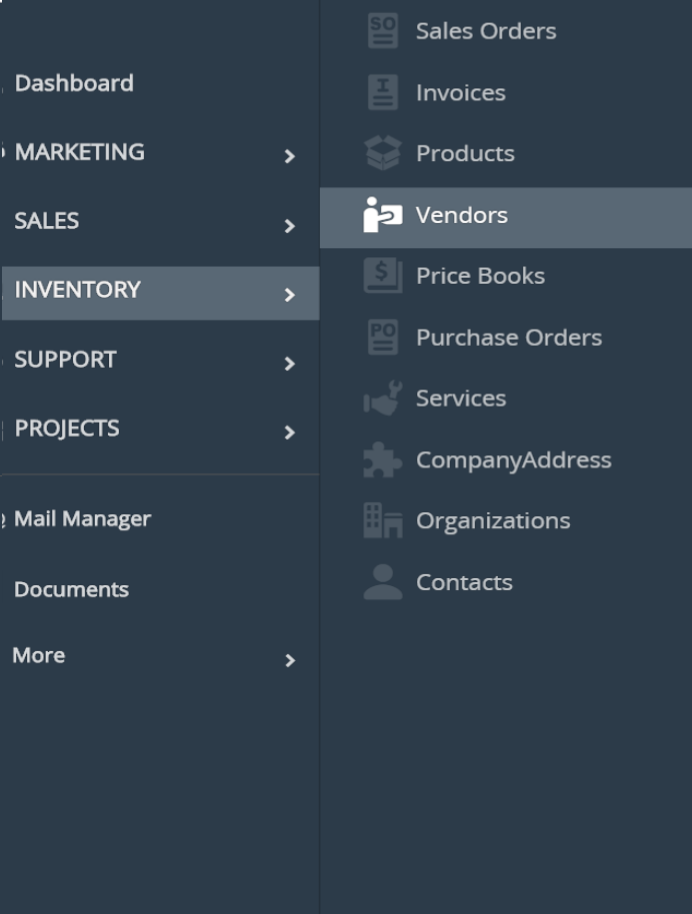Click the Sales Orders document icon
This screenshot has height=914, width=692.
(x=382, y=31)
